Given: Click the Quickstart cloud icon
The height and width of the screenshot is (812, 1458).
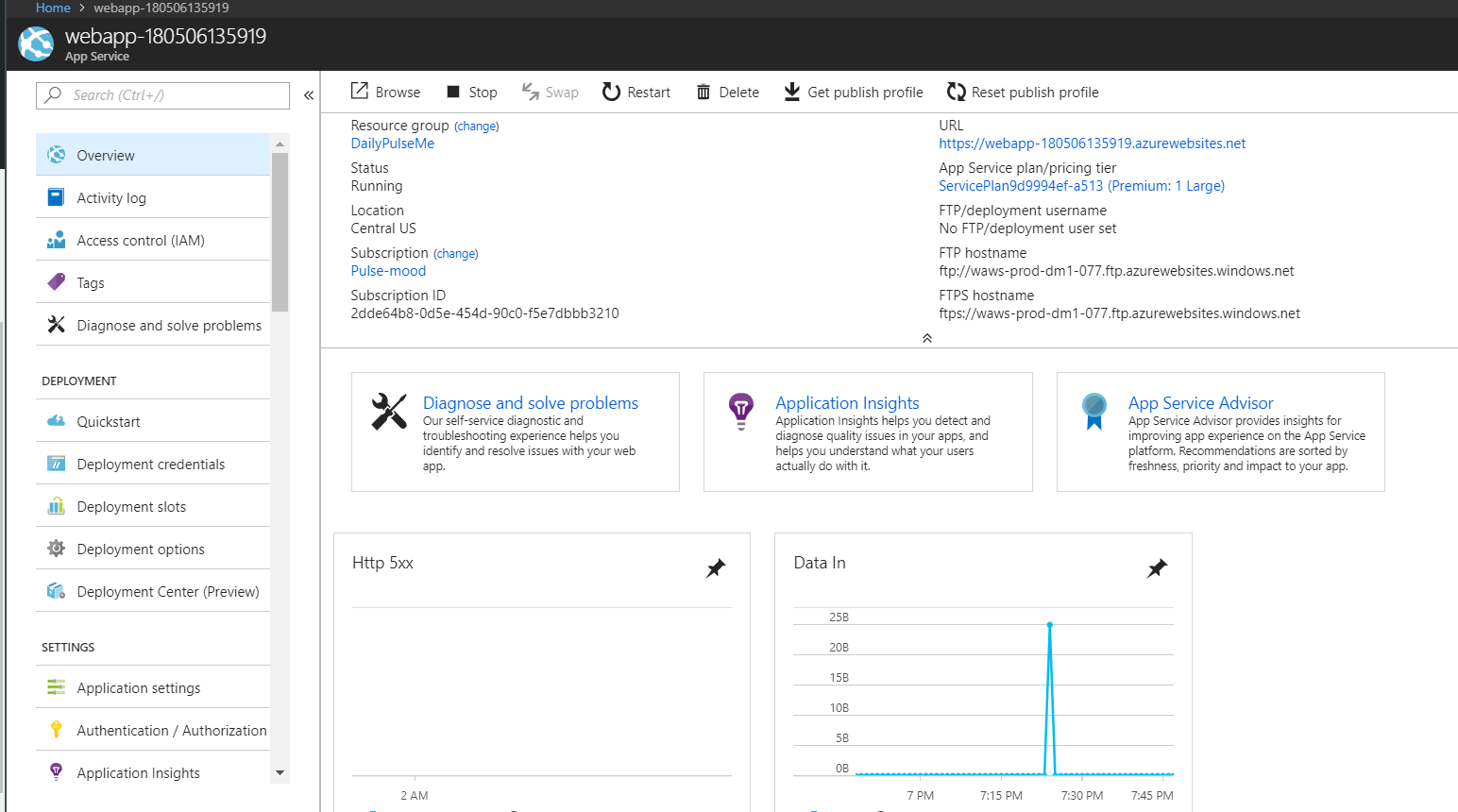Looking at the screenshot, I should point(57,421).
